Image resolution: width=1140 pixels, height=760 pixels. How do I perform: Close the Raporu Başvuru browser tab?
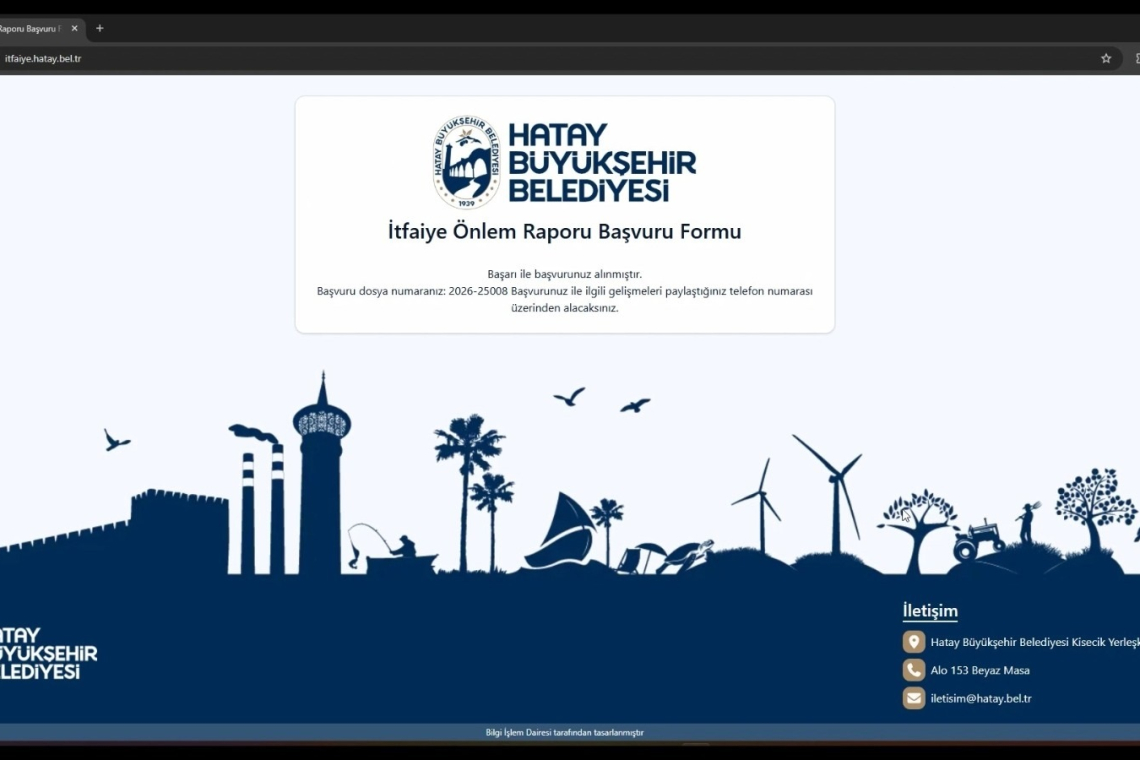click(x=74, y=28)
